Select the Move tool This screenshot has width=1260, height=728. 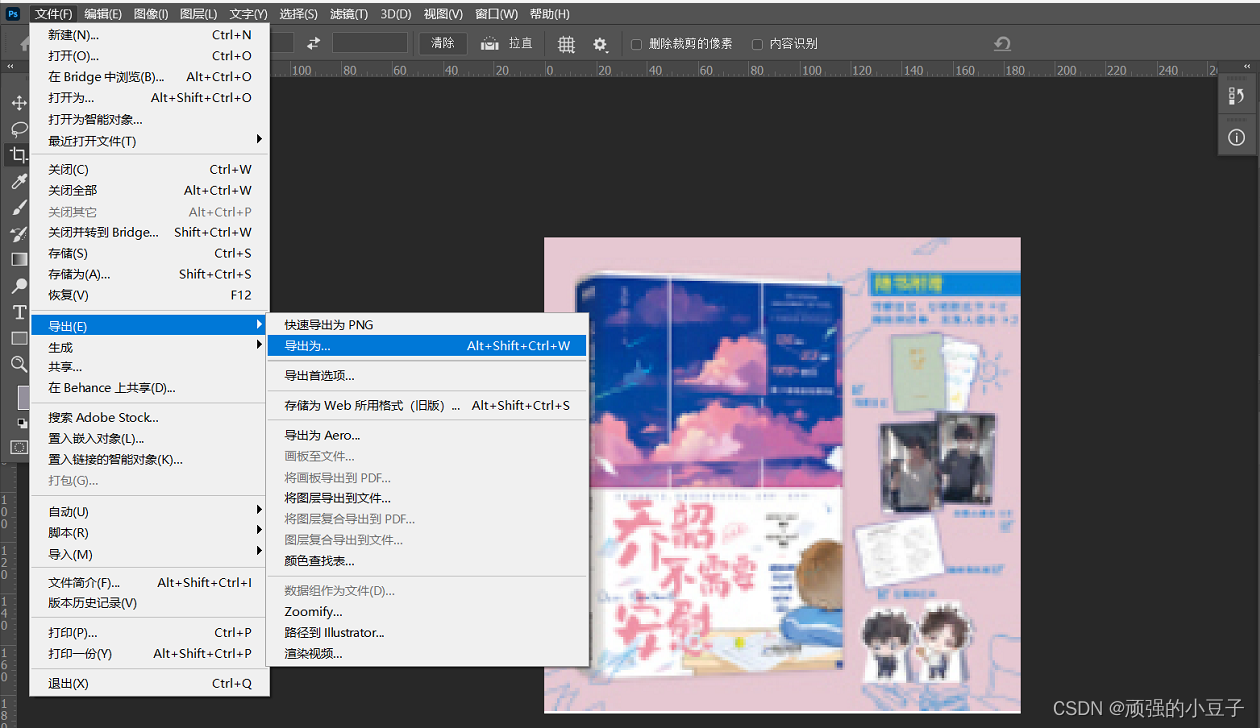pyautogui.click(x=19, y=103)
